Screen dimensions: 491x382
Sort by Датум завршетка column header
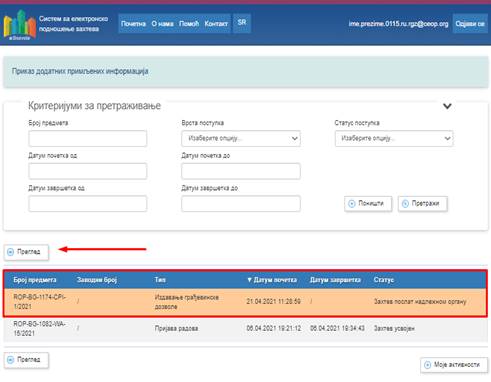[x=335, y=280]
